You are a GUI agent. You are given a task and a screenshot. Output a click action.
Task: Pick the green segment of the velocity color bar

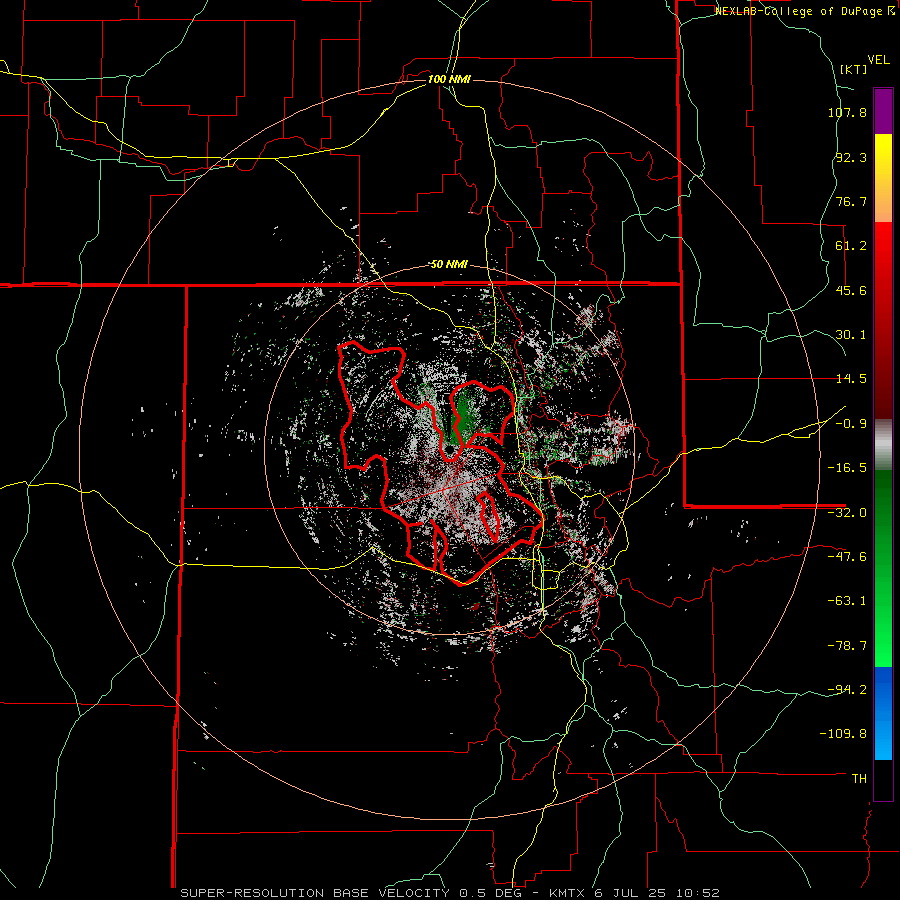tap(883, 568)
